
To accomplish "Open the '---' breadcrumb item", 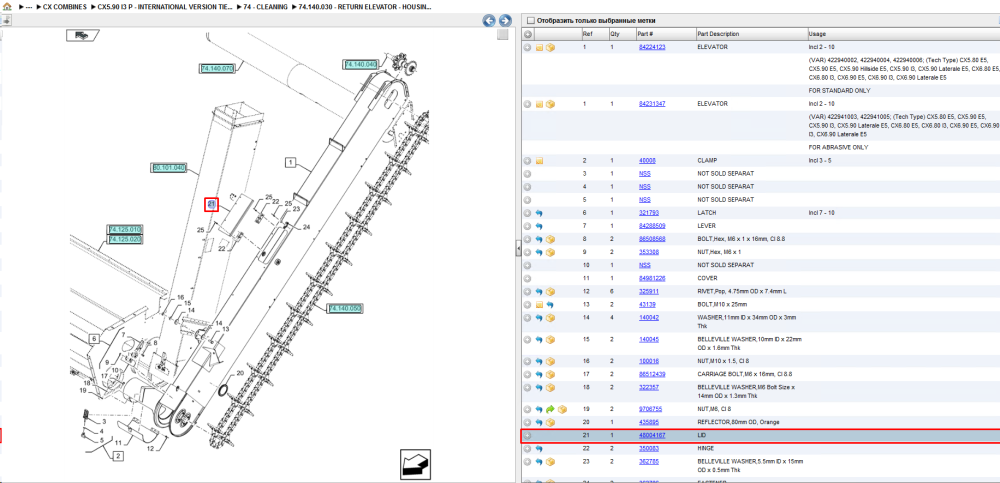I will [x=29, y=6].
